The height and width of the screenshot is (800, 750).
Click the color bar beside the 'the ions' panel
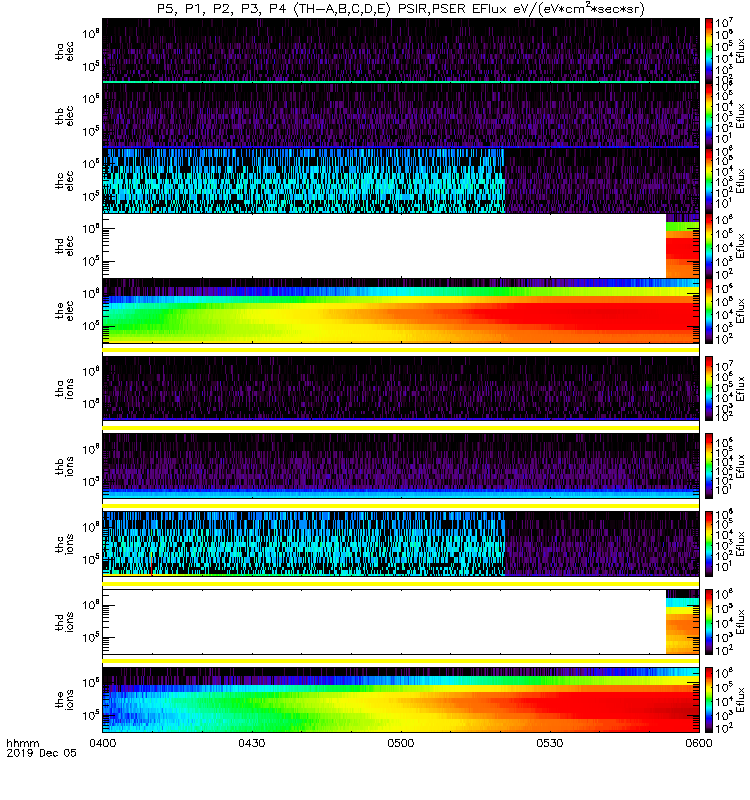pos(709,699)
